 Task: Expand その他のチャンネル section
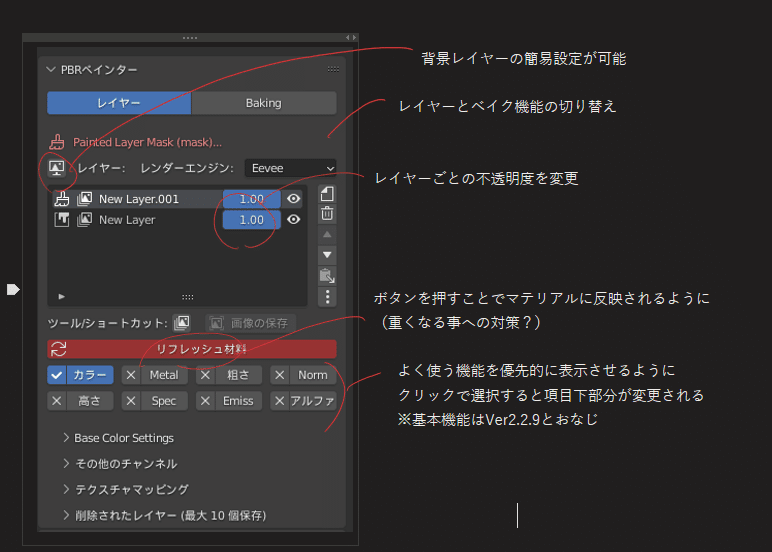click(120, 464)
